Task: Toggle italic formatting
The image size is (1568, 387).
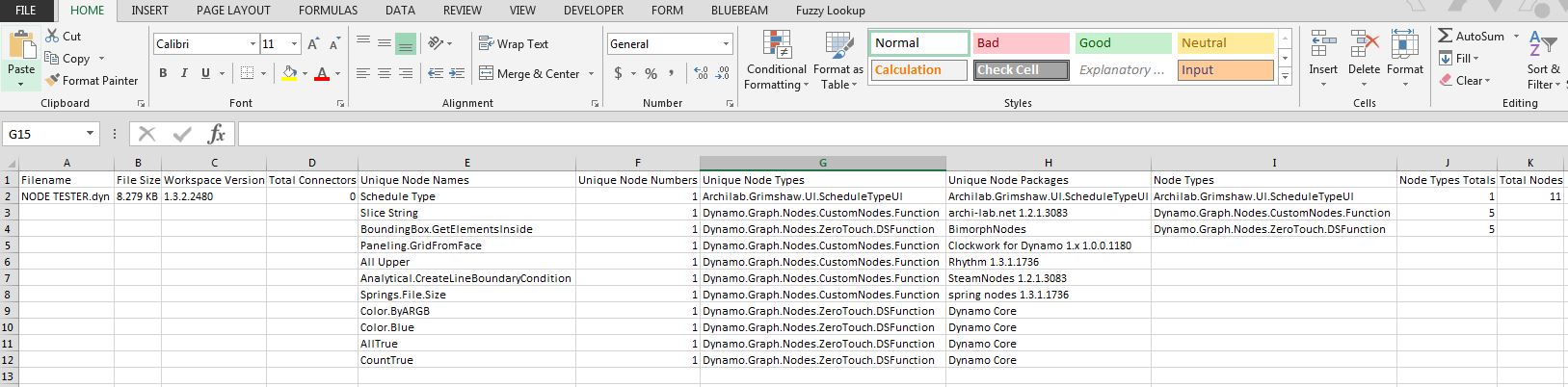Action: click(x=184, y=73)
